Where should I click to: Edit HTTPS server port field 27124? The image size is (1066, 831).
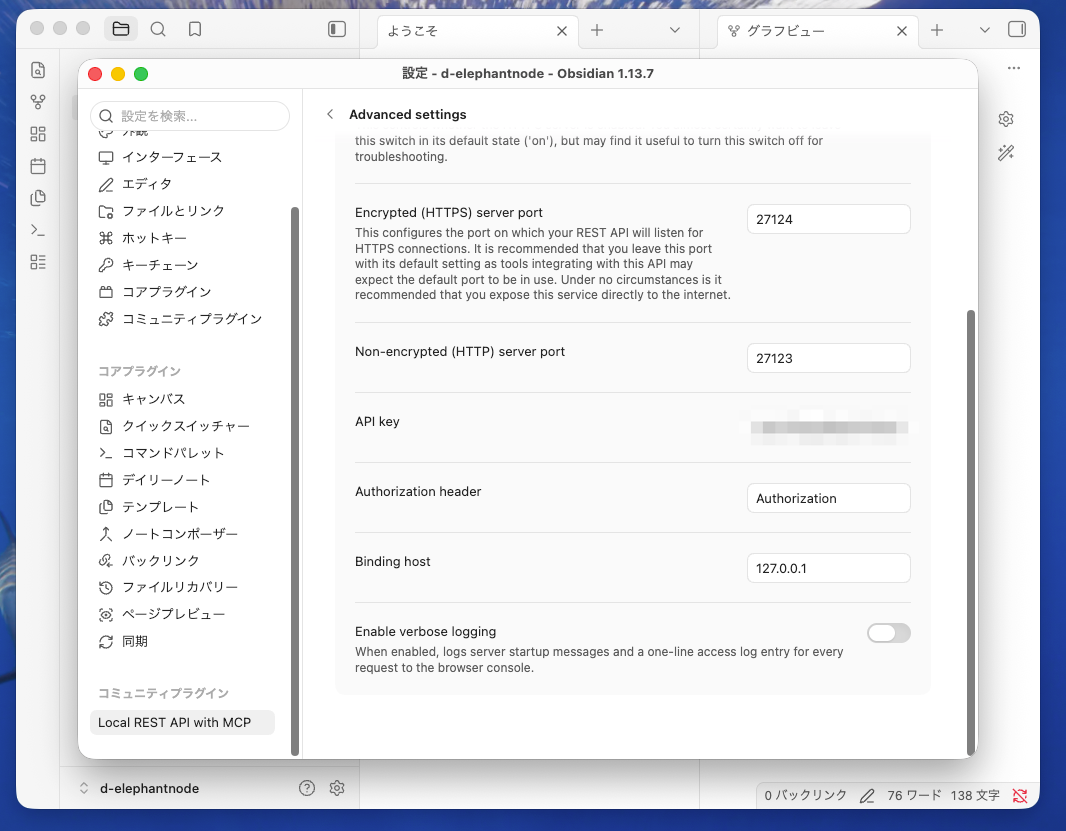(x=828, y=219)
